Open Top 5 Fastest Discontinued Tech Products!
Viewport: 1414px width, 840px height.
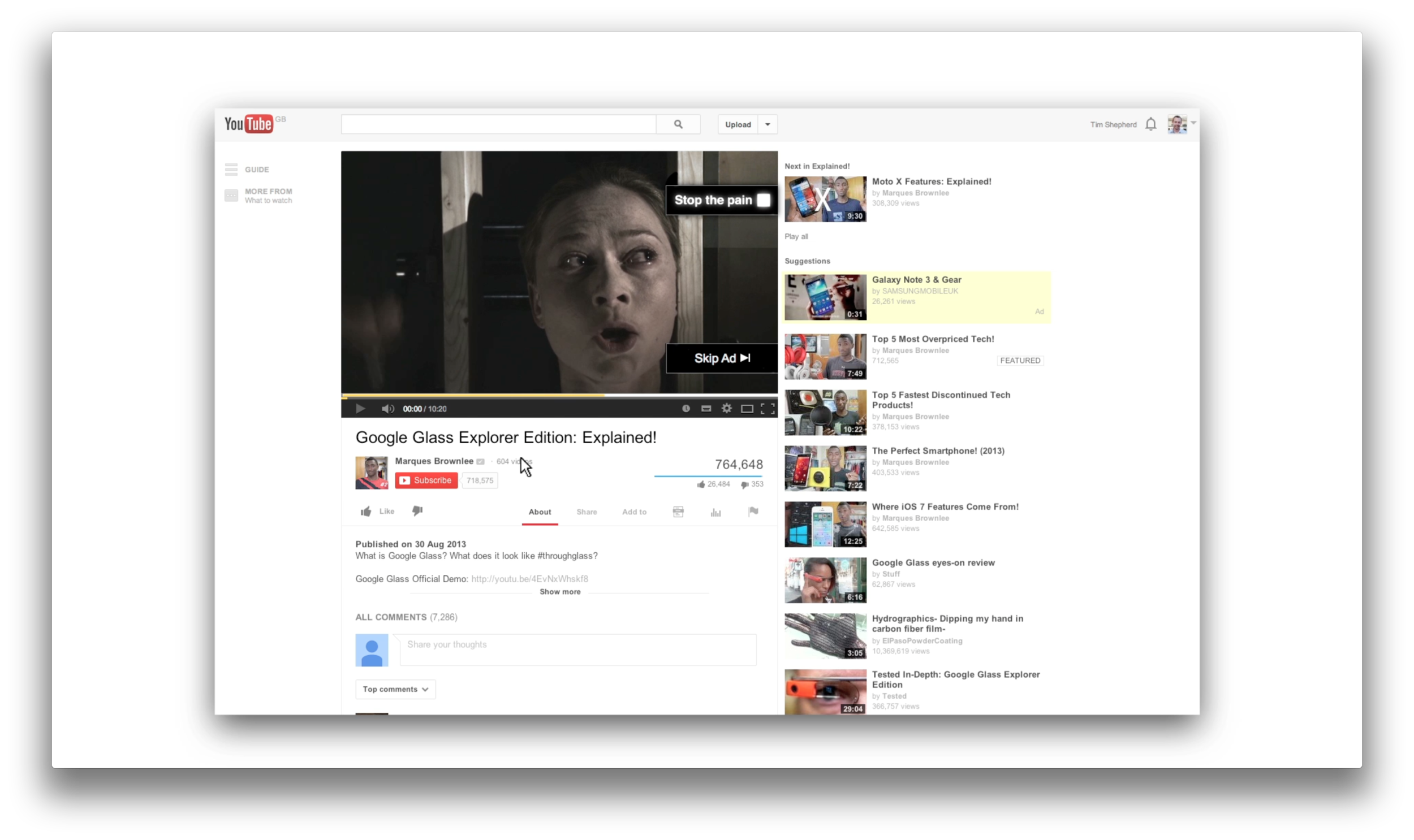point(941,400)
